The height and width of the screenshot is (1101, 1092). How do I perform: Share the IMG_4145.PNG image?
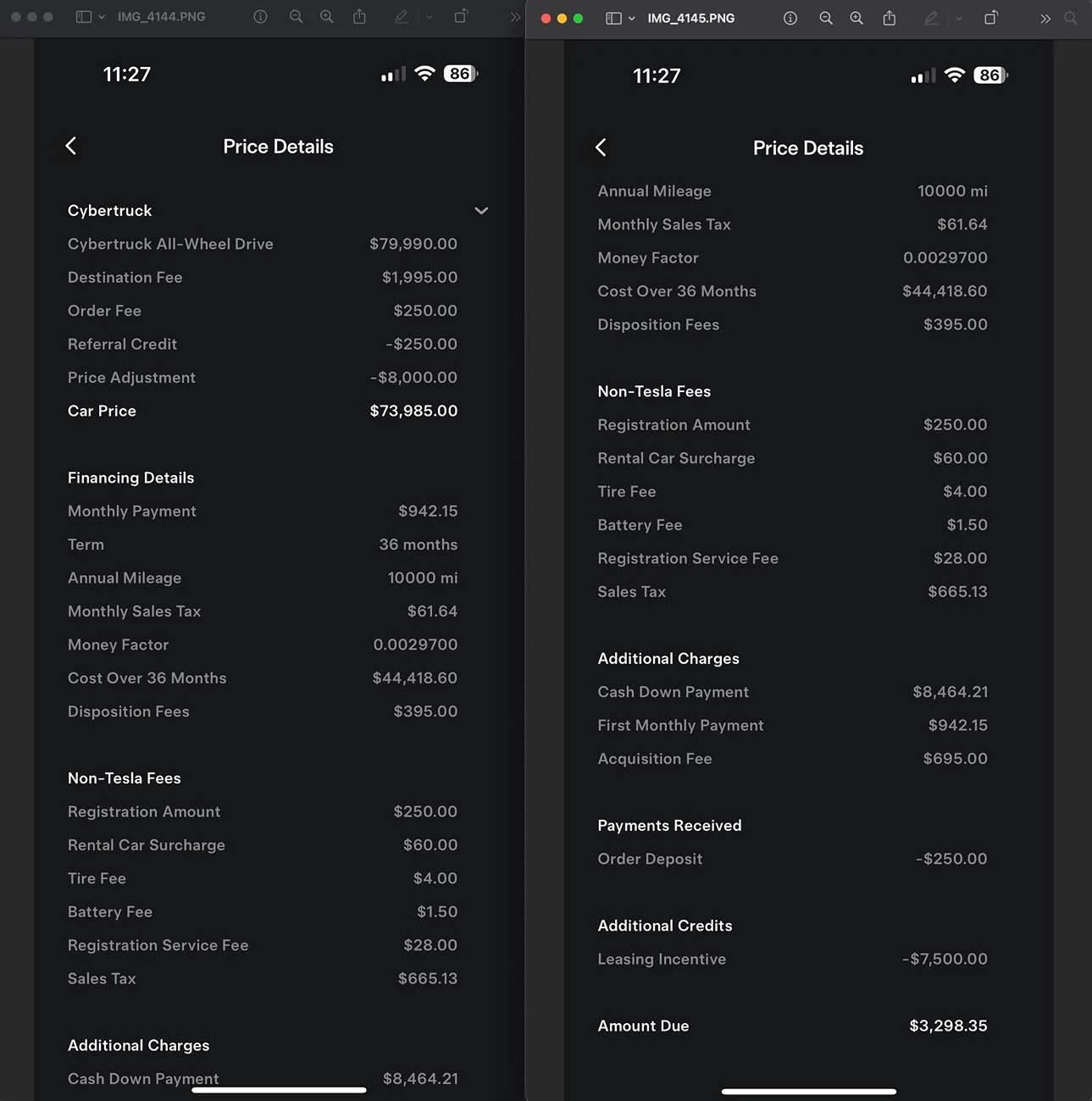point(889,18)
